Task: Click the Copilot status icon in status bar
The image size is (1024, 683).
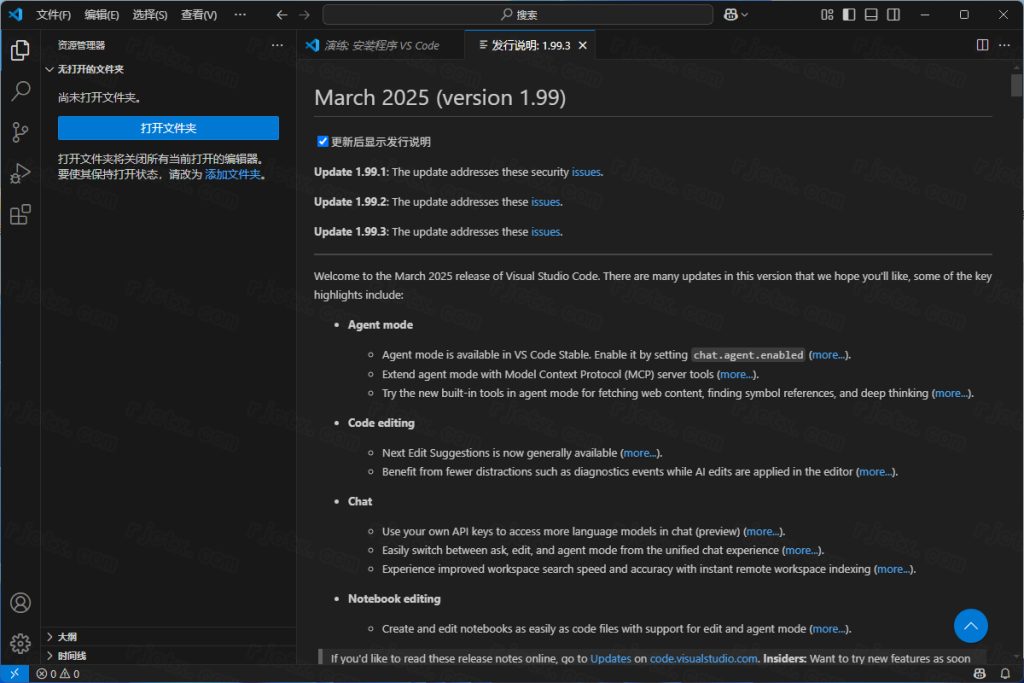Action: (980, 674)
